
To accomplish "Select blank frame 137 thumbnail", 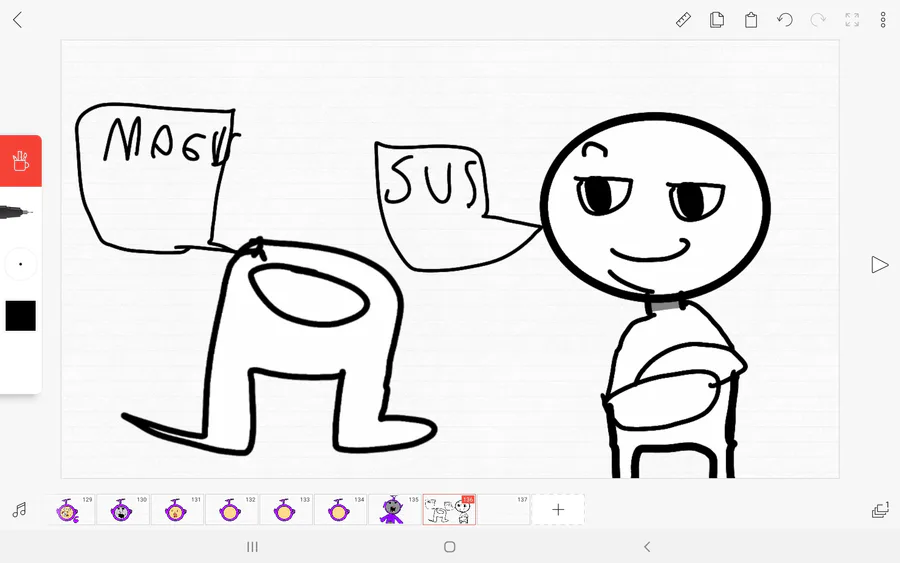I will point(503,510).
